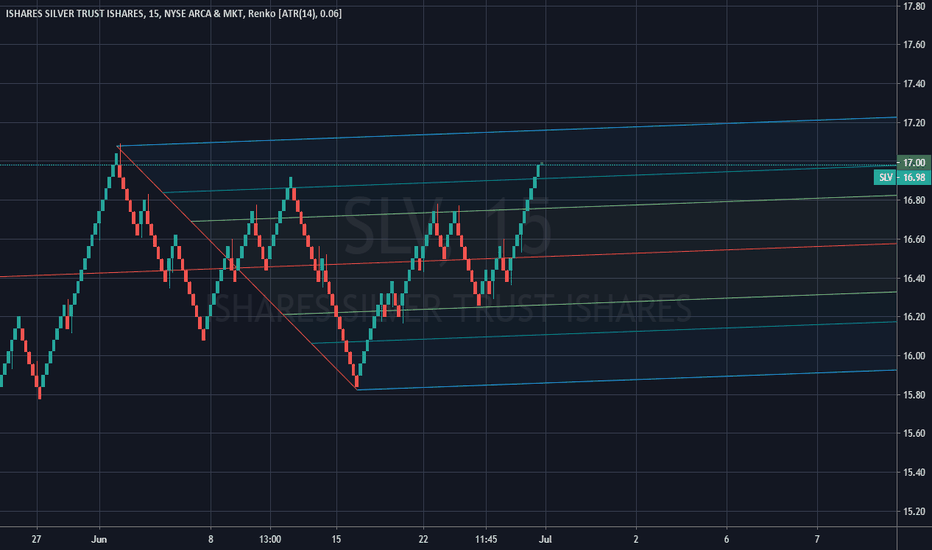Click the ISHARES SILVER TRUST chart title text
Screen dimensions: 932x550
point(174,13)
